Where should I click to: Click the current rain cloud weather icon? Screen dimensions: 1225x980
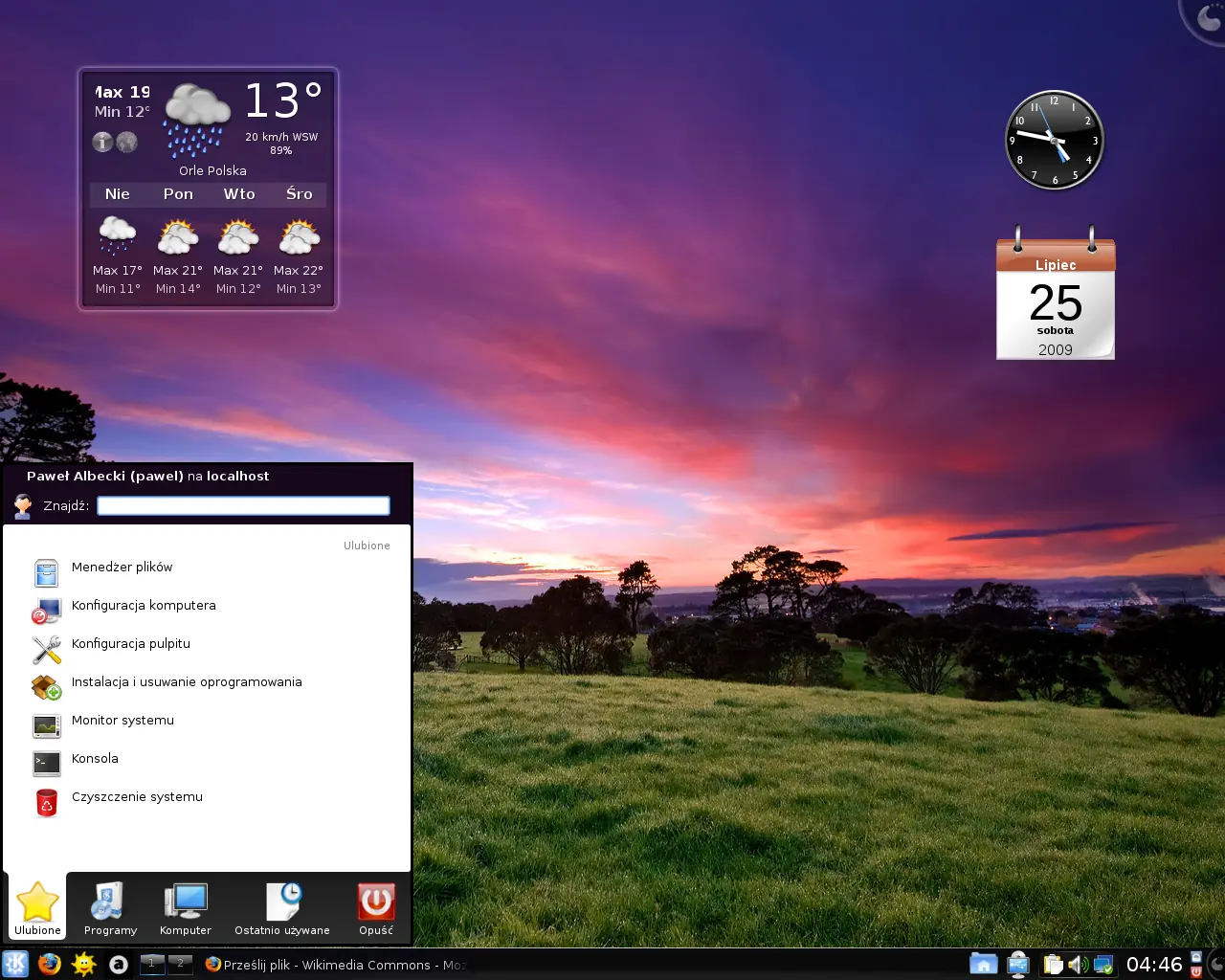click(196, 120)
